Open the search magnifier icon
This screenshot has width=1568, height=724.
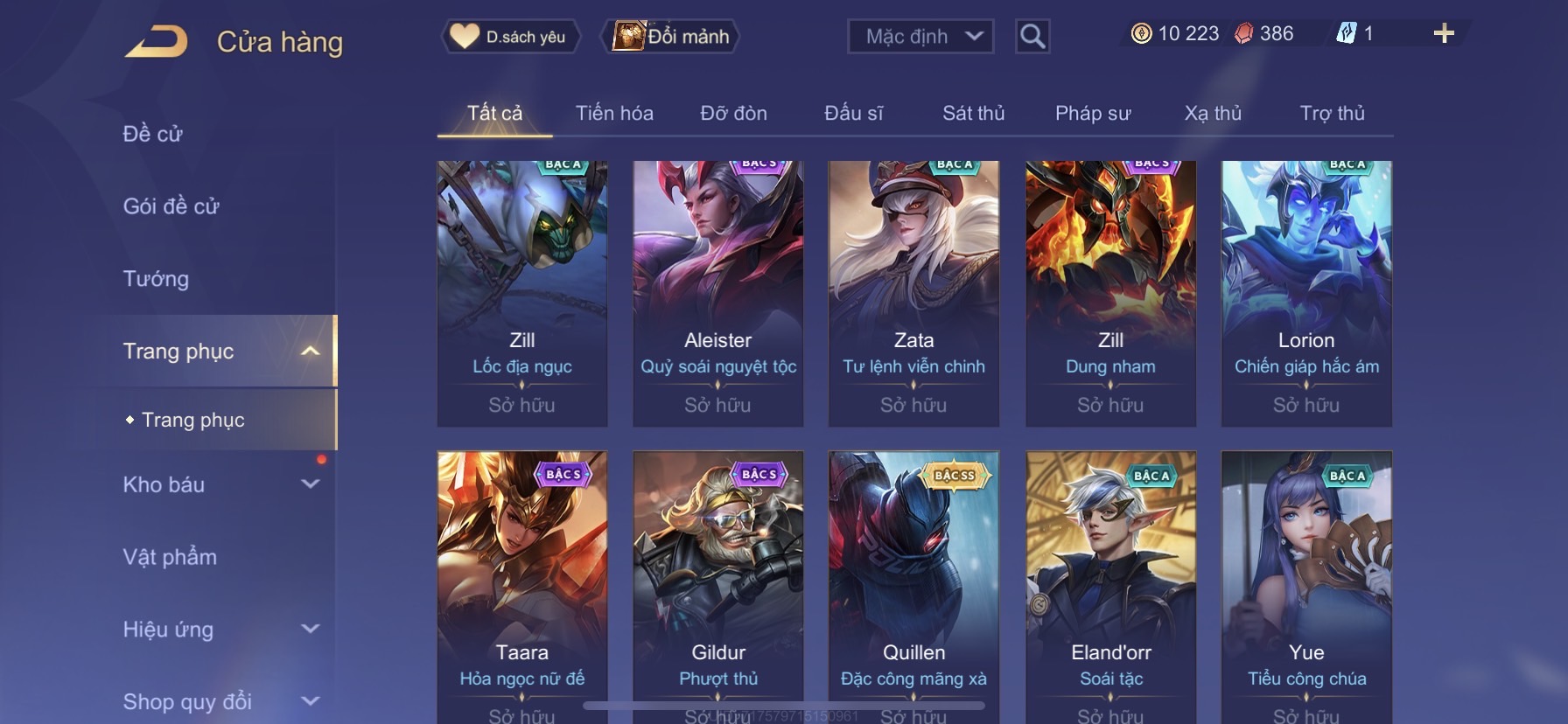pyautogui.click(x=1032, y=37)
